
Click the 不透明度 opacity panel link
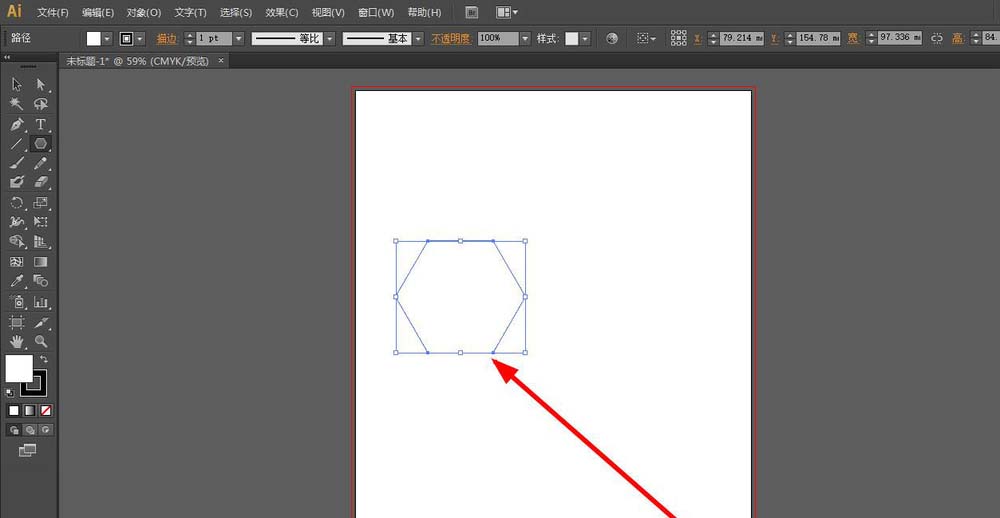tap(451, 38)
